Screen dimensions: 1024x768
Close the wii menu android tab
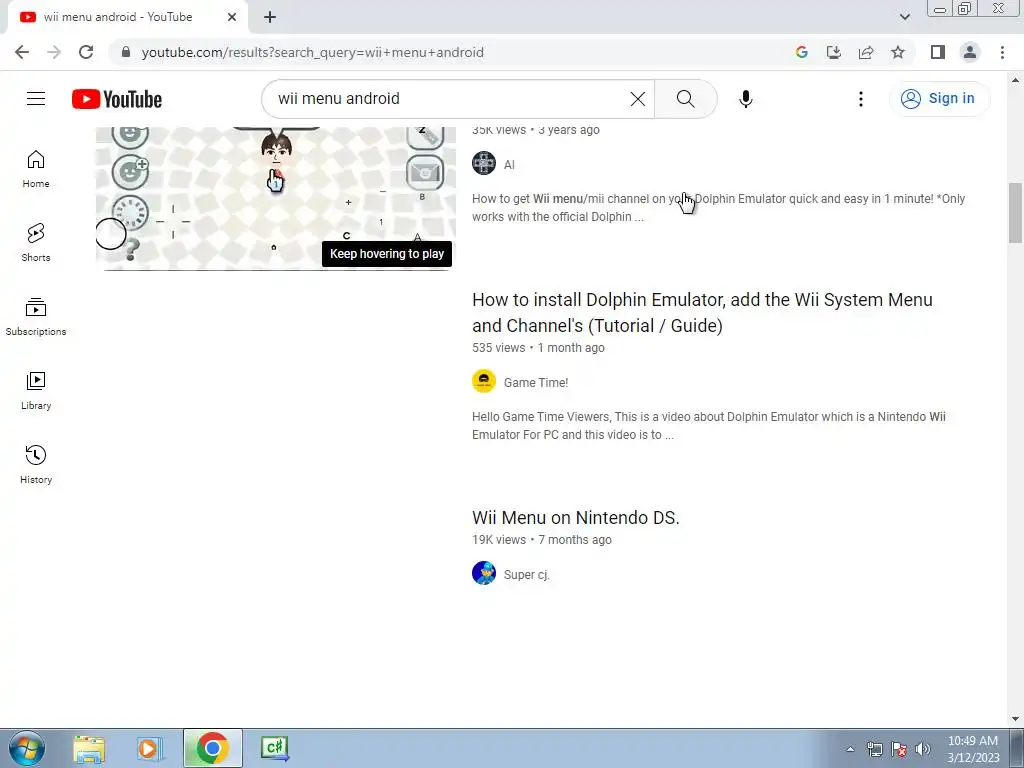(232, 17)
